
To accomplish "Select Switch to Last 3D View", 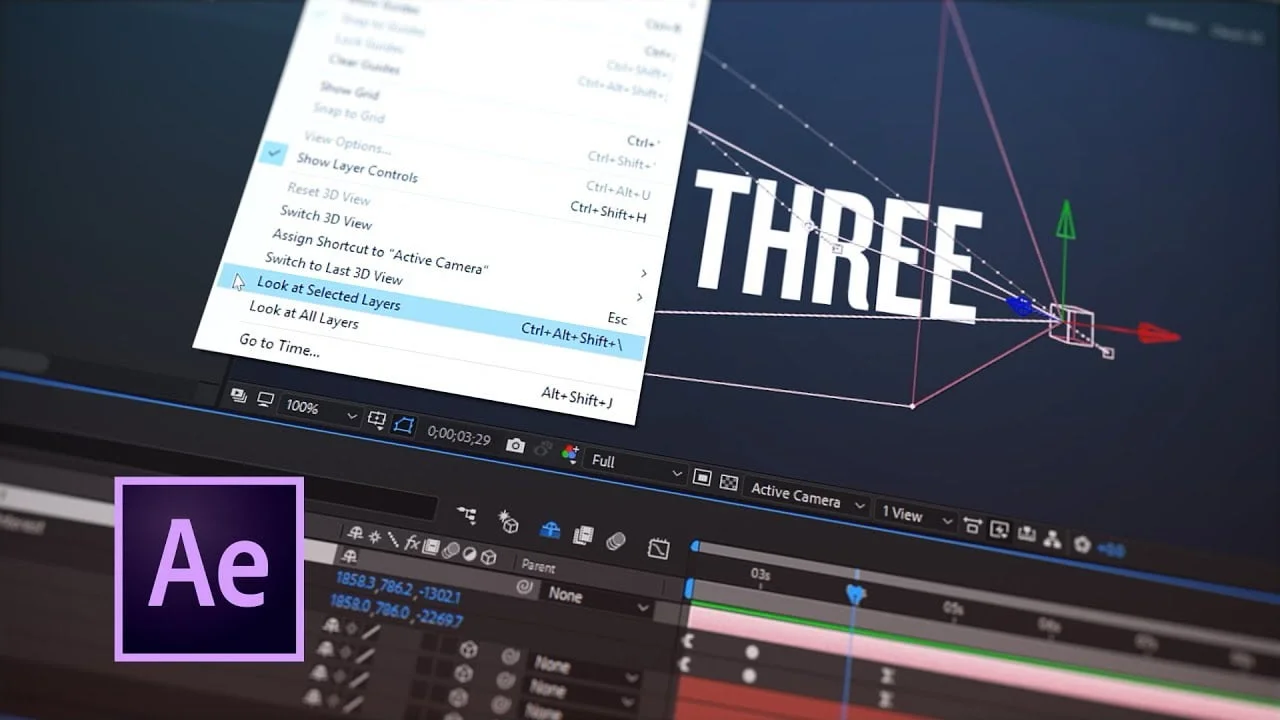I will point(334,268).
